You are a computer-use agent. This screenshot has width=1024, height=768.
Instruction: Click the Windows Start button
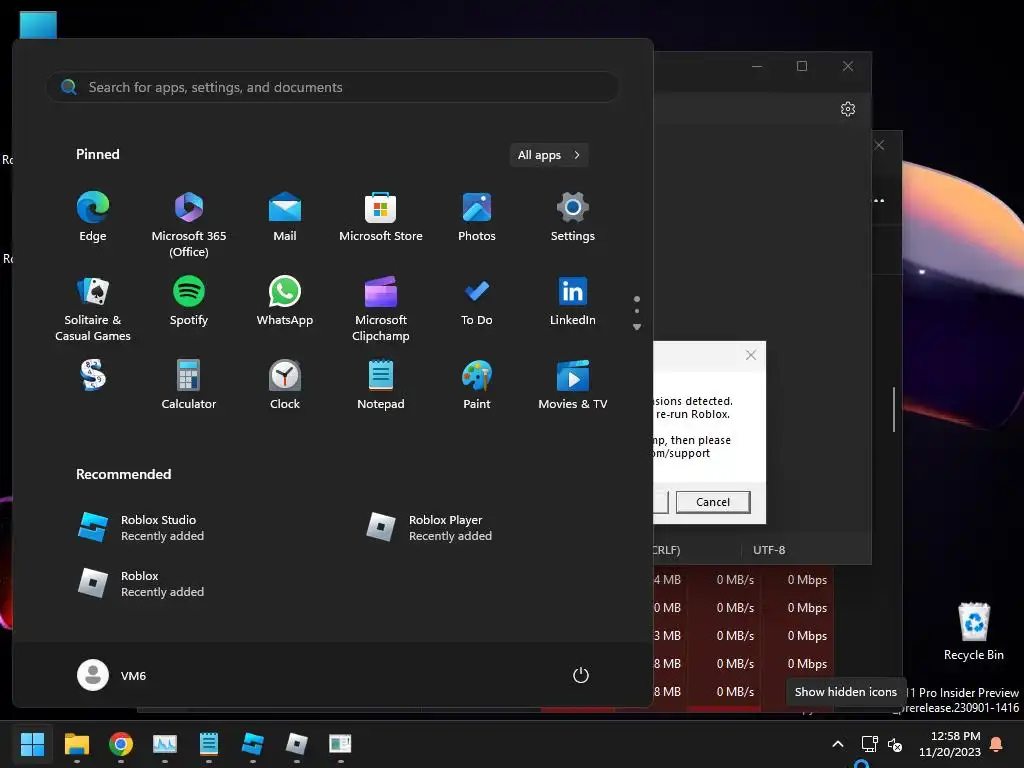(32, 744)
